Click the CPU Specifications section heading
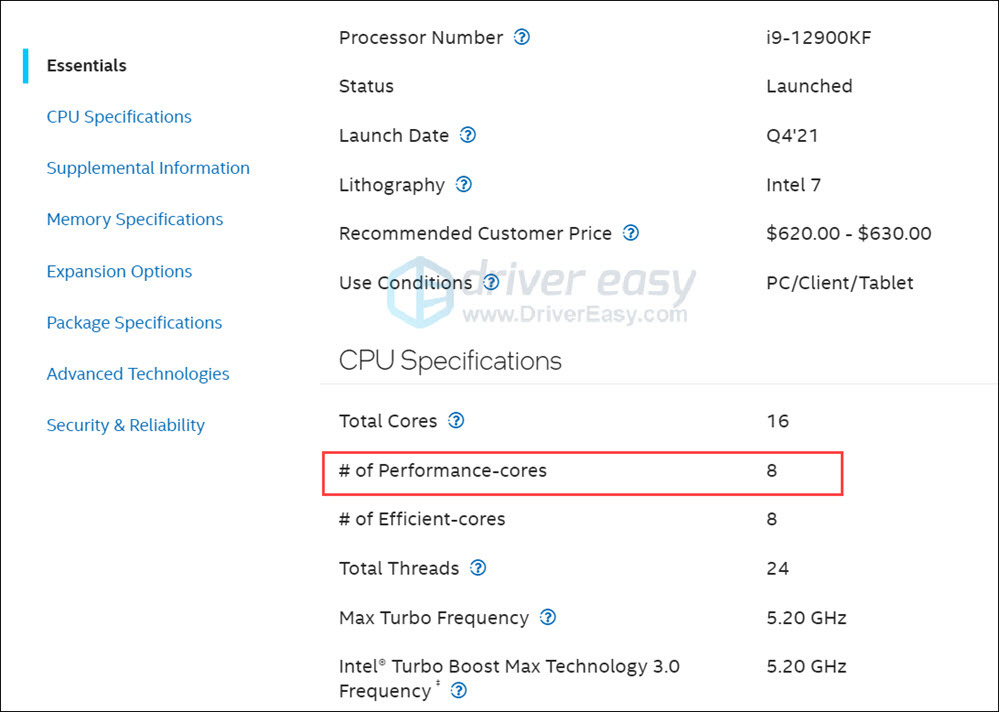Screen dimensions: 999x712 450,360
